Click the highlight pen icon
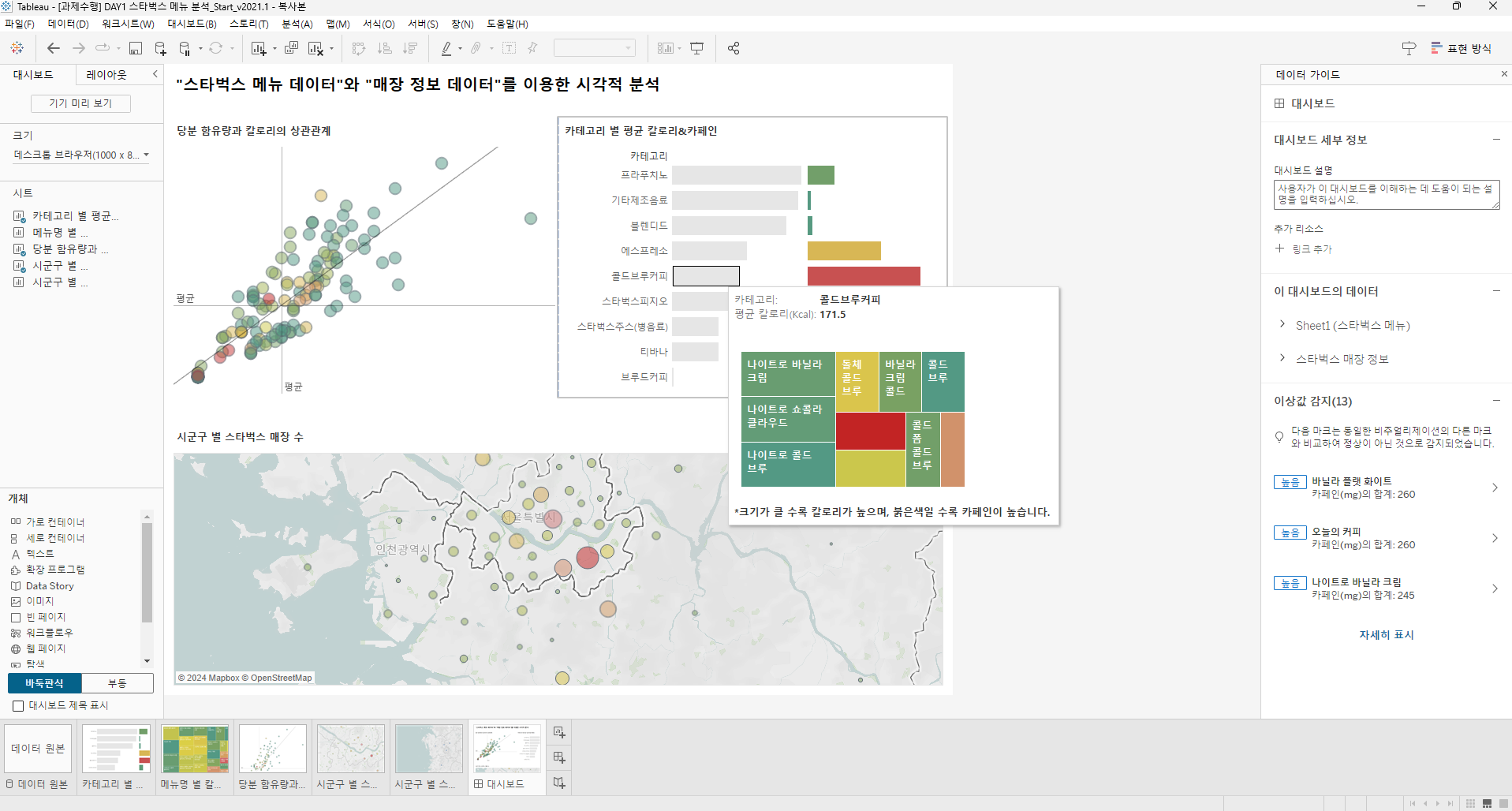The height and width of the screenshot is (811, 1512). 446,48
